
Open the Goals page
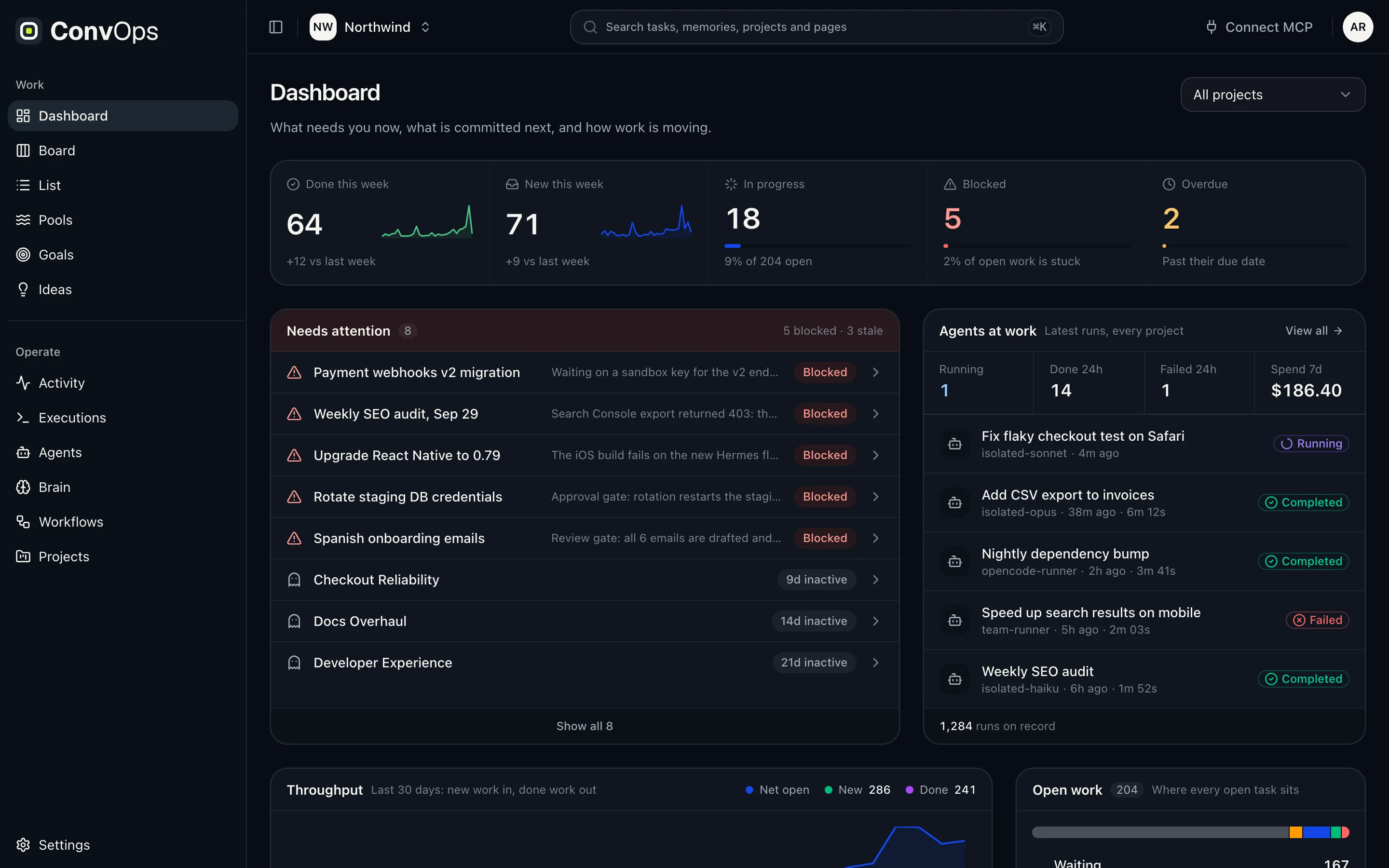(123, 255)
